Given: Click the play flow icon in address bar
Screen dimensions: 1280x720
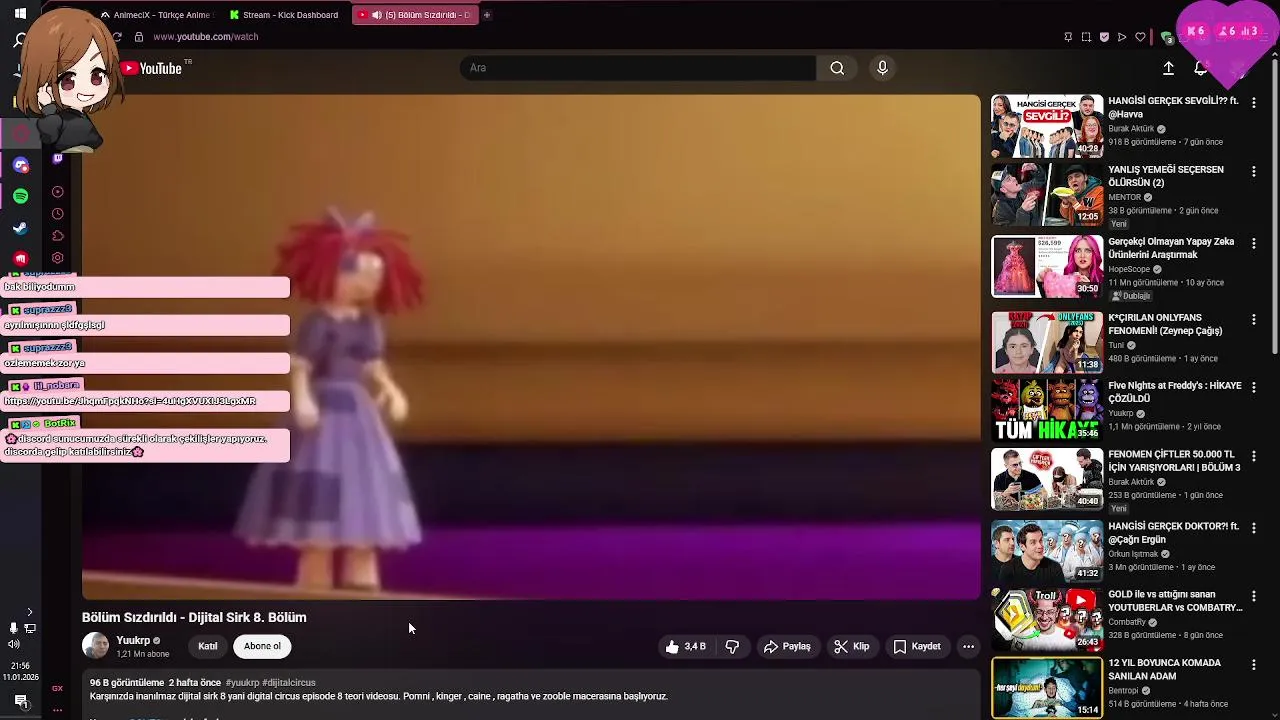Looking at the screenshot, I should click(1122, 37).
